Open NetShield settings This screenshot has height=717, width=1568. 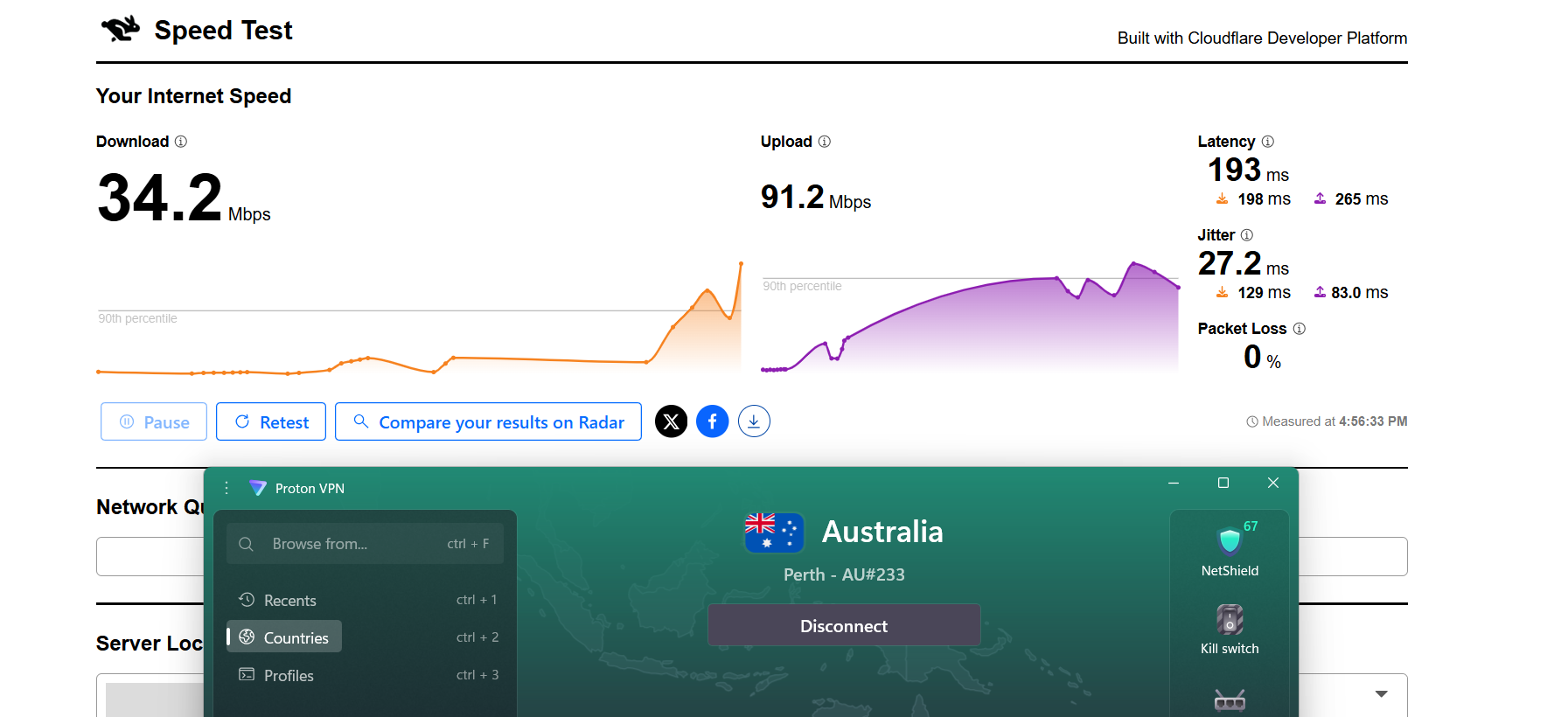[1230, 549]
